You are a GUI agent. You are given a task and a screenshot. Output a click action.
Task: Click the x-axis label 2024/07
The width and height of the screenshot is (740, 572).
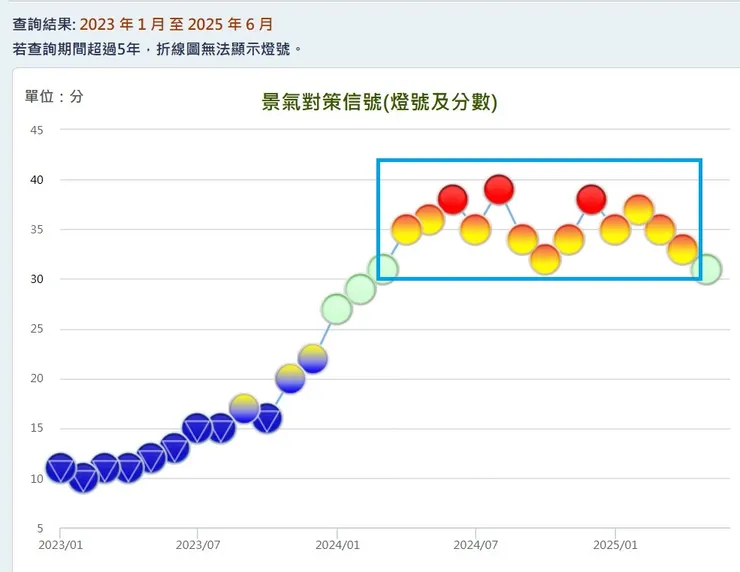click(476, 545)
